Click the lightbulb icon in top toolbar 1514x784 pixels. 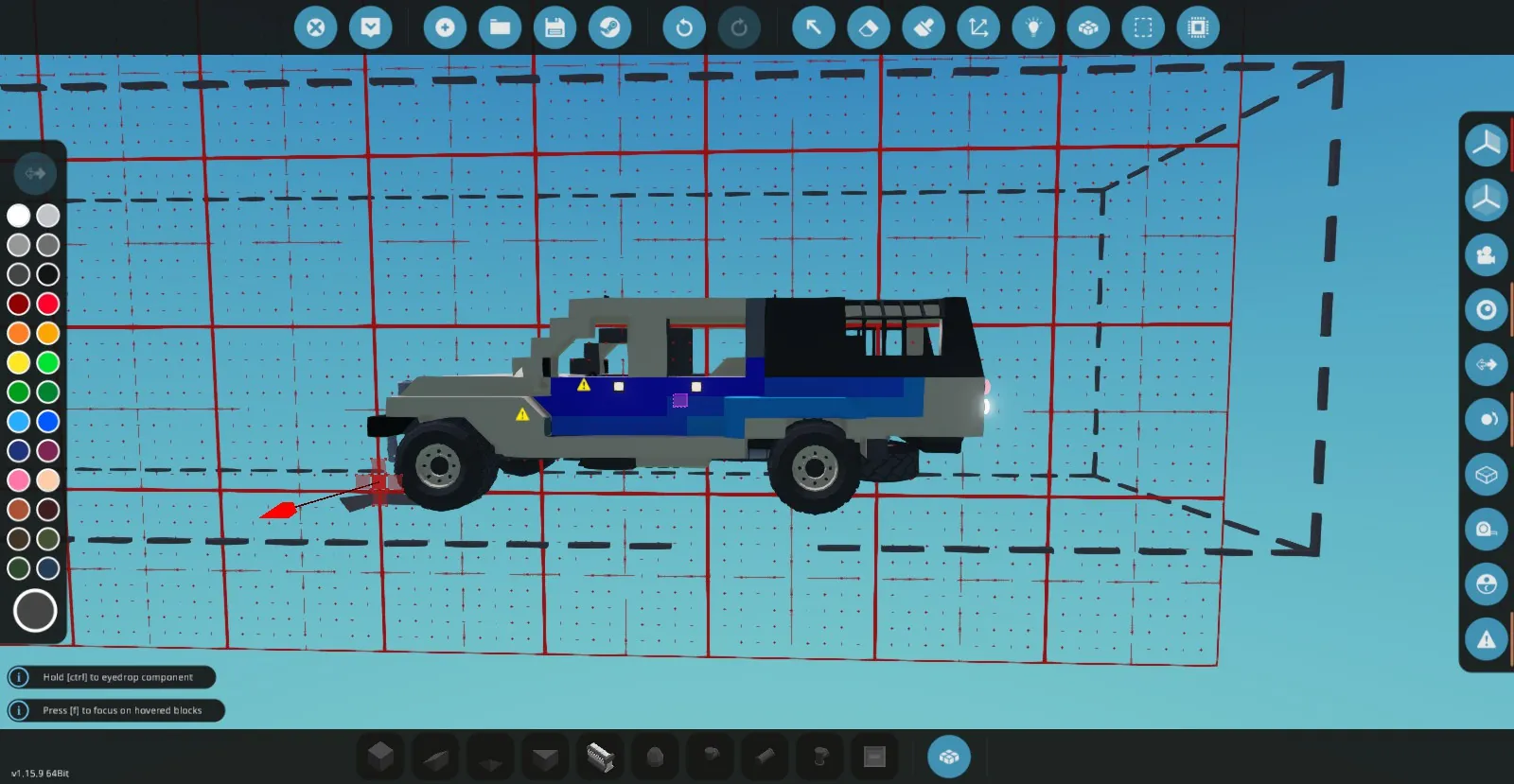pyautogui.click(x=1032, y=27)
